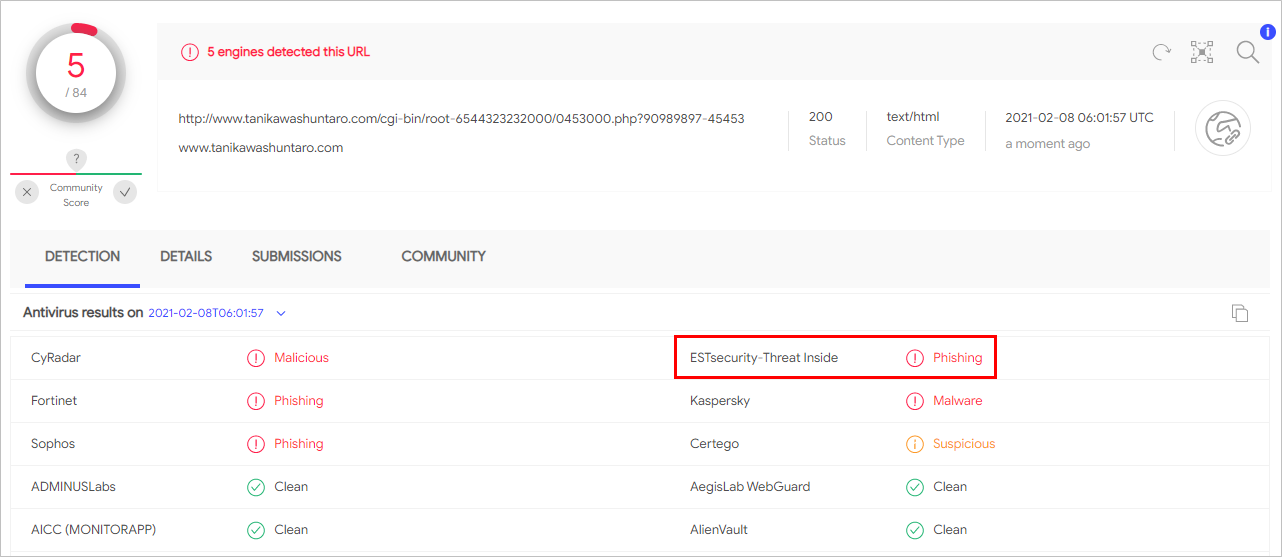Click the AICC (MONITORAPP) Clean check icon
This screenshot has width=1282, height=557.
[256, 530]
